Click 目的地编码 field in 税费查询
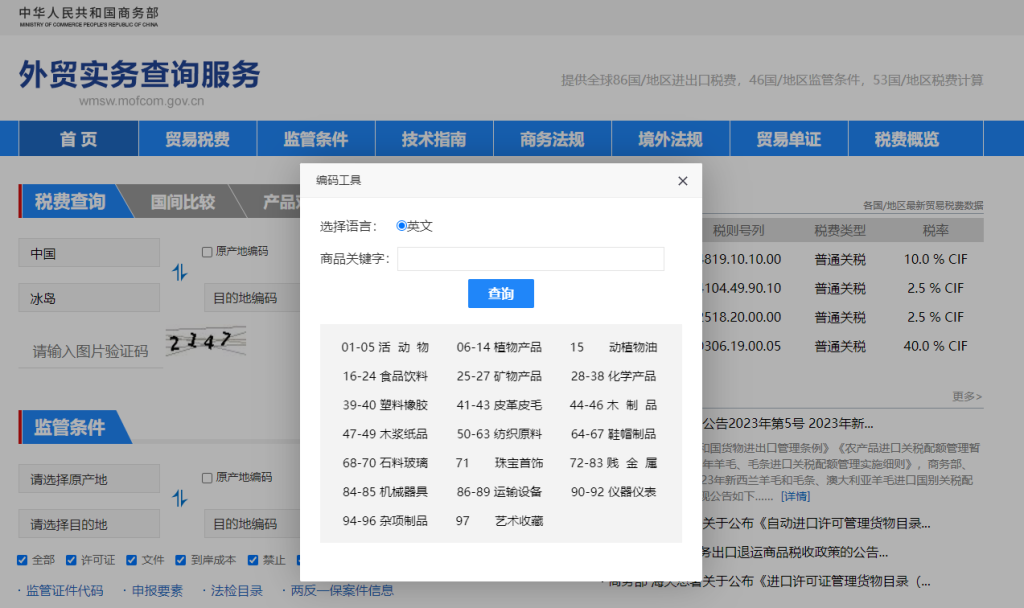This screenshot has width=1024, height=608. (252, 298)
